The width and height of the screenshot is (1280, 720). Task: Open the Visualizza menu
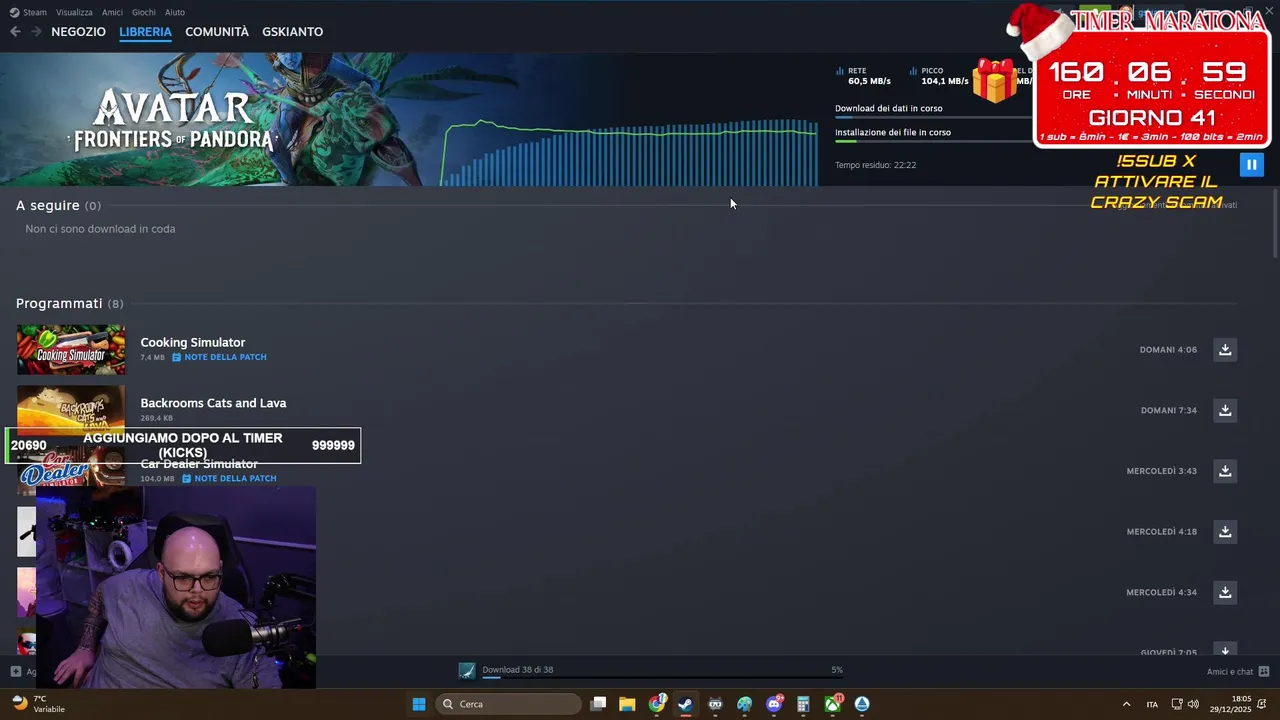[x=74, y=12]
